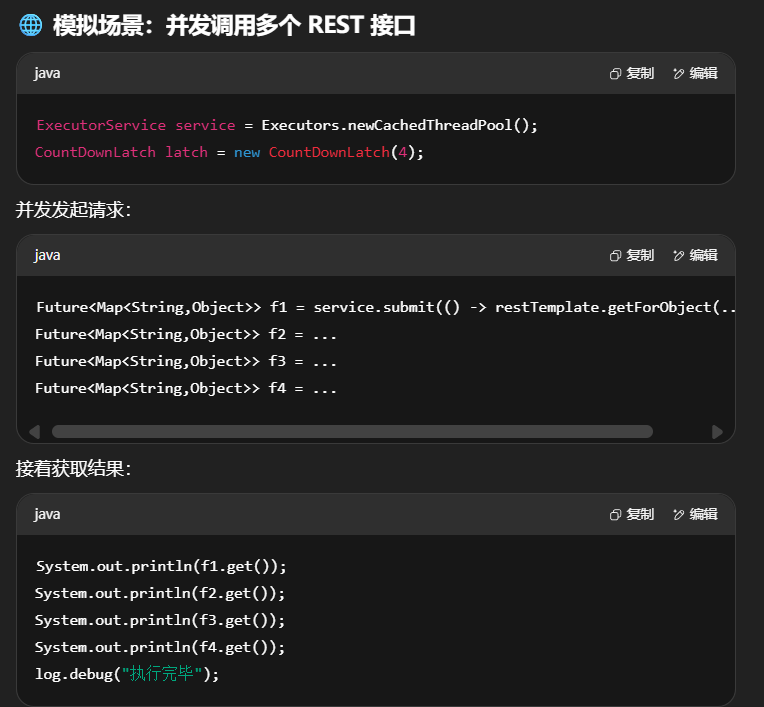764x707 pixels.
Task: Copy the Future requests code block
Action: pos(632,255)
